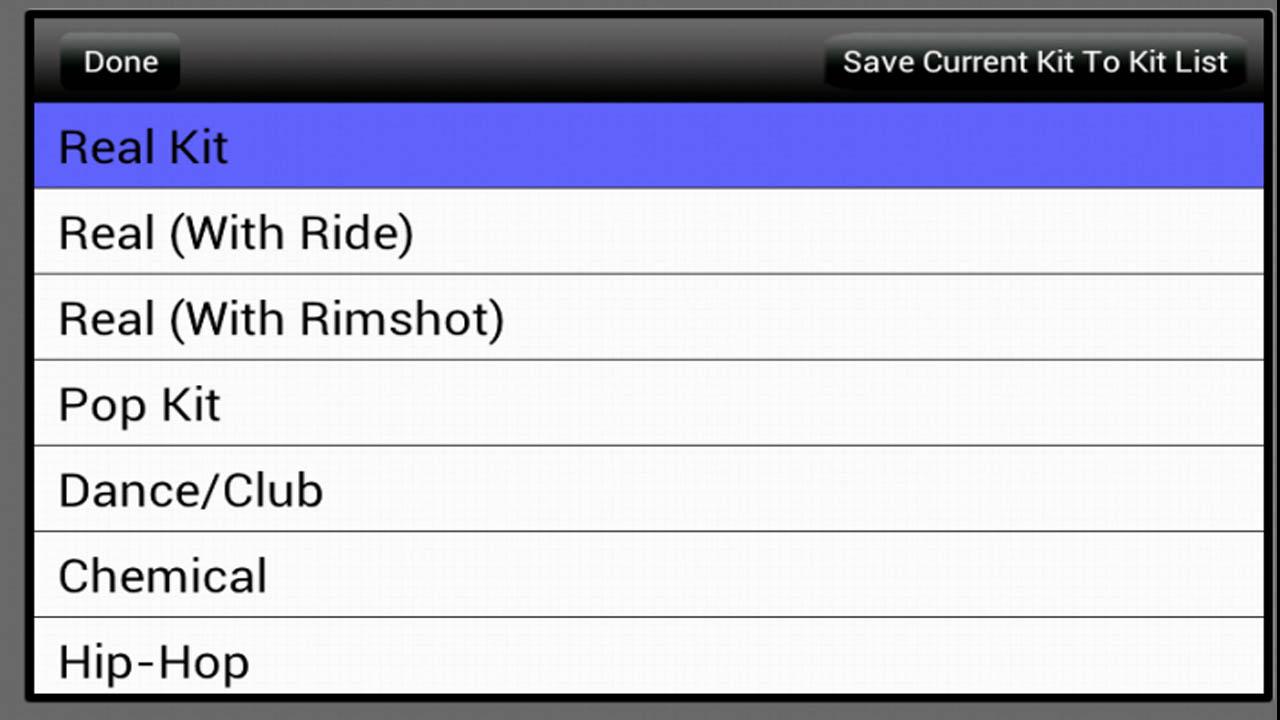Pick the Real (With Rimshot) kit

click(648, 319)
